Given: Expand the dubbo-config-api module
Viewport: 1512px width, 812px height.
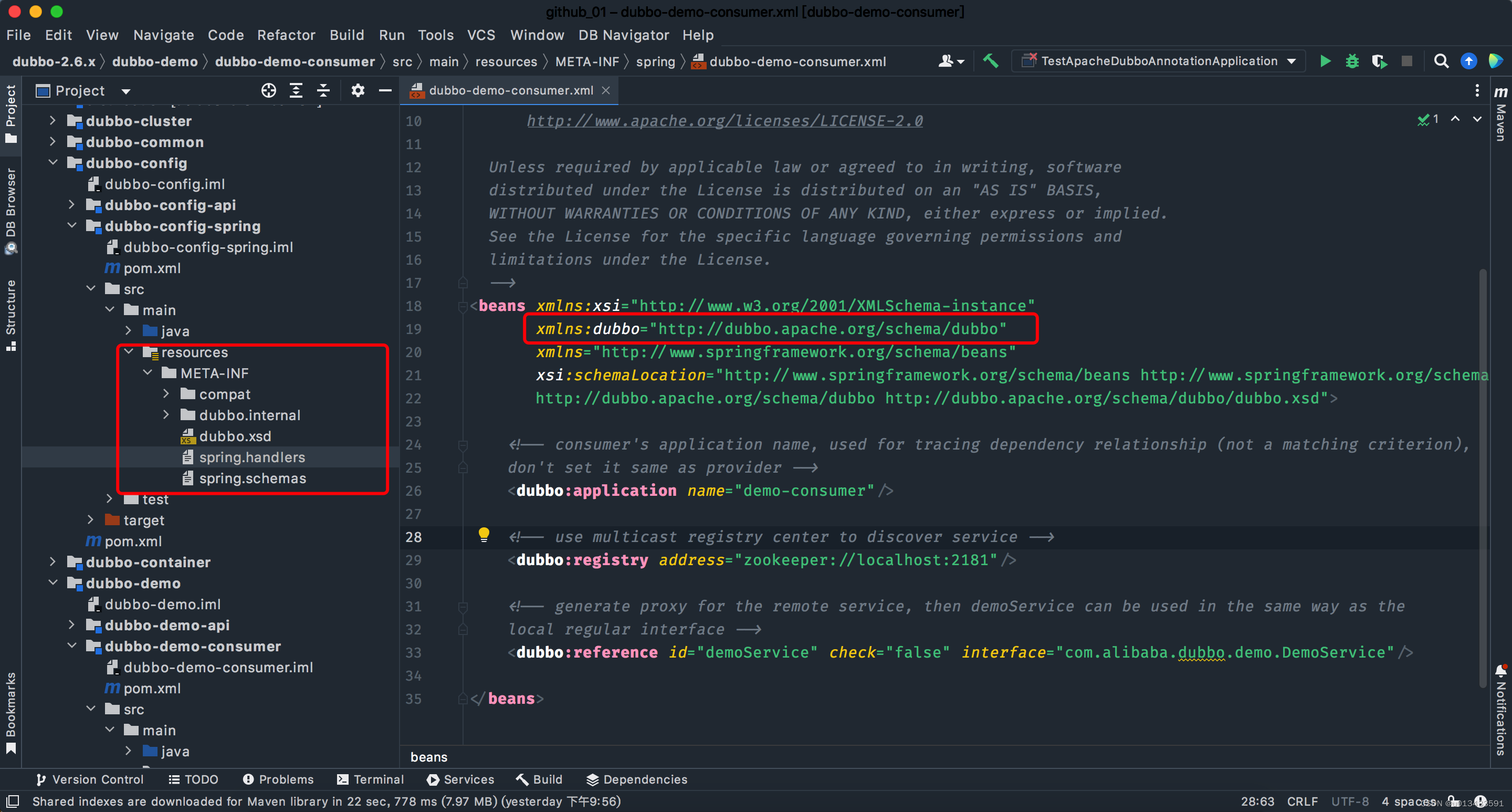Looking at the screenshot, I should coord(71,204).
